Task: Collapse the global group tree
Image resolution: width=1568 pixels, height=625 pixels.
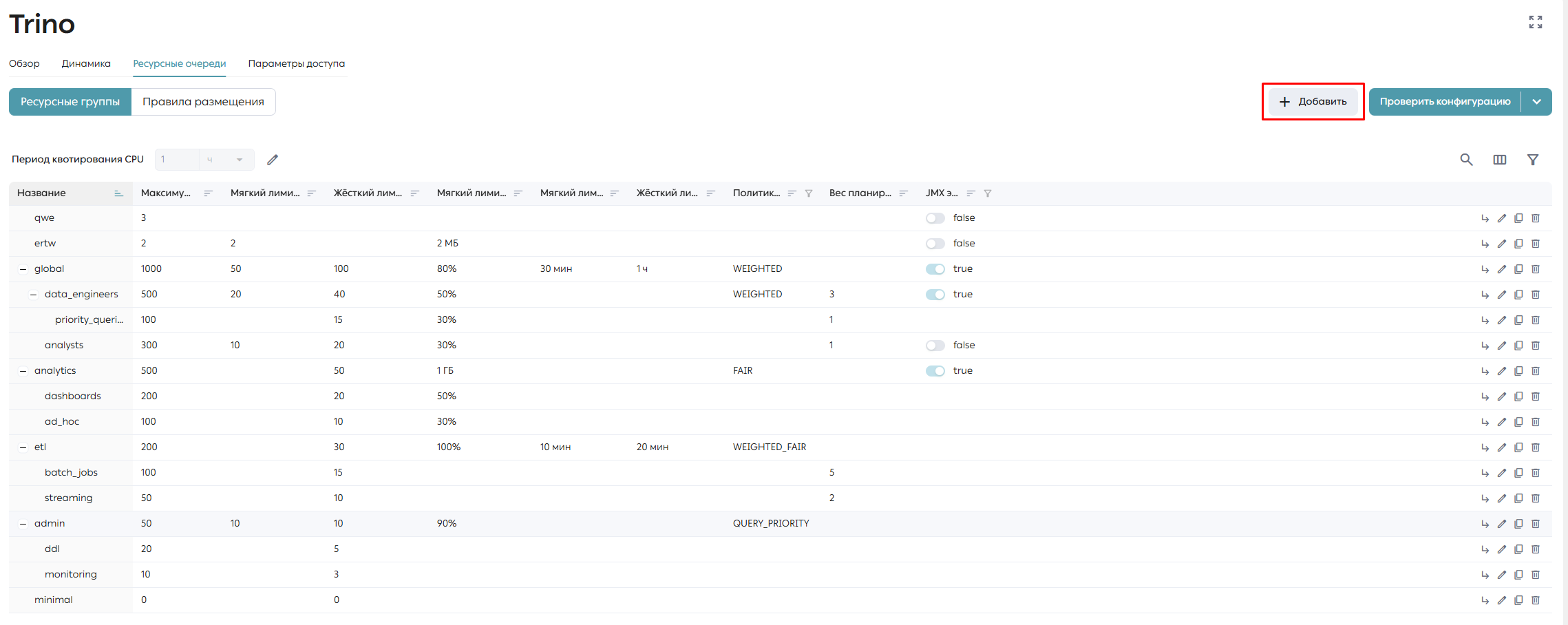Action: 23,269
